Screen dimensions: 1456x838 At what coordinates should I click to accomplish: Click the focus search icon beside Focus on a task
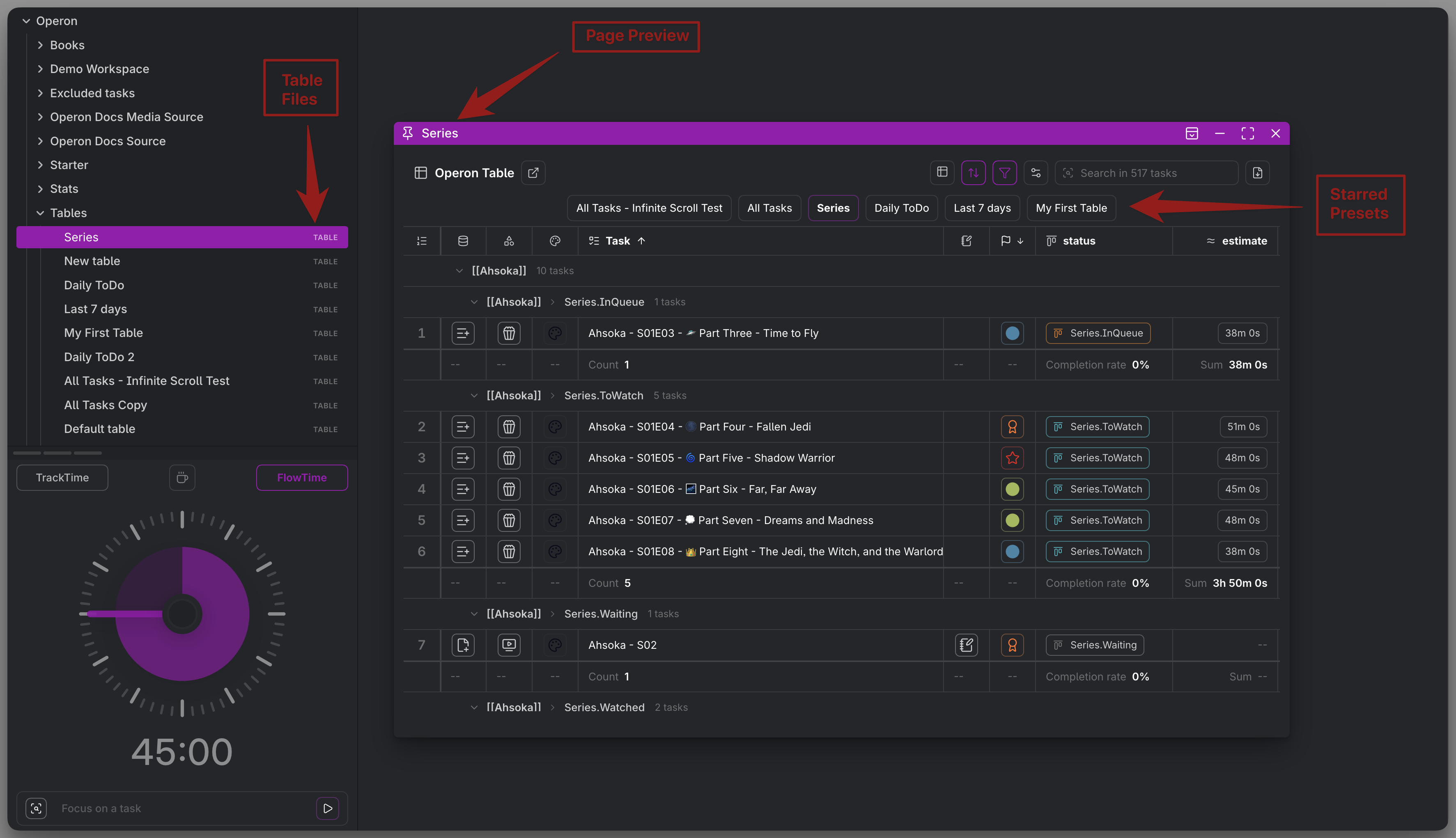point(36,808)
